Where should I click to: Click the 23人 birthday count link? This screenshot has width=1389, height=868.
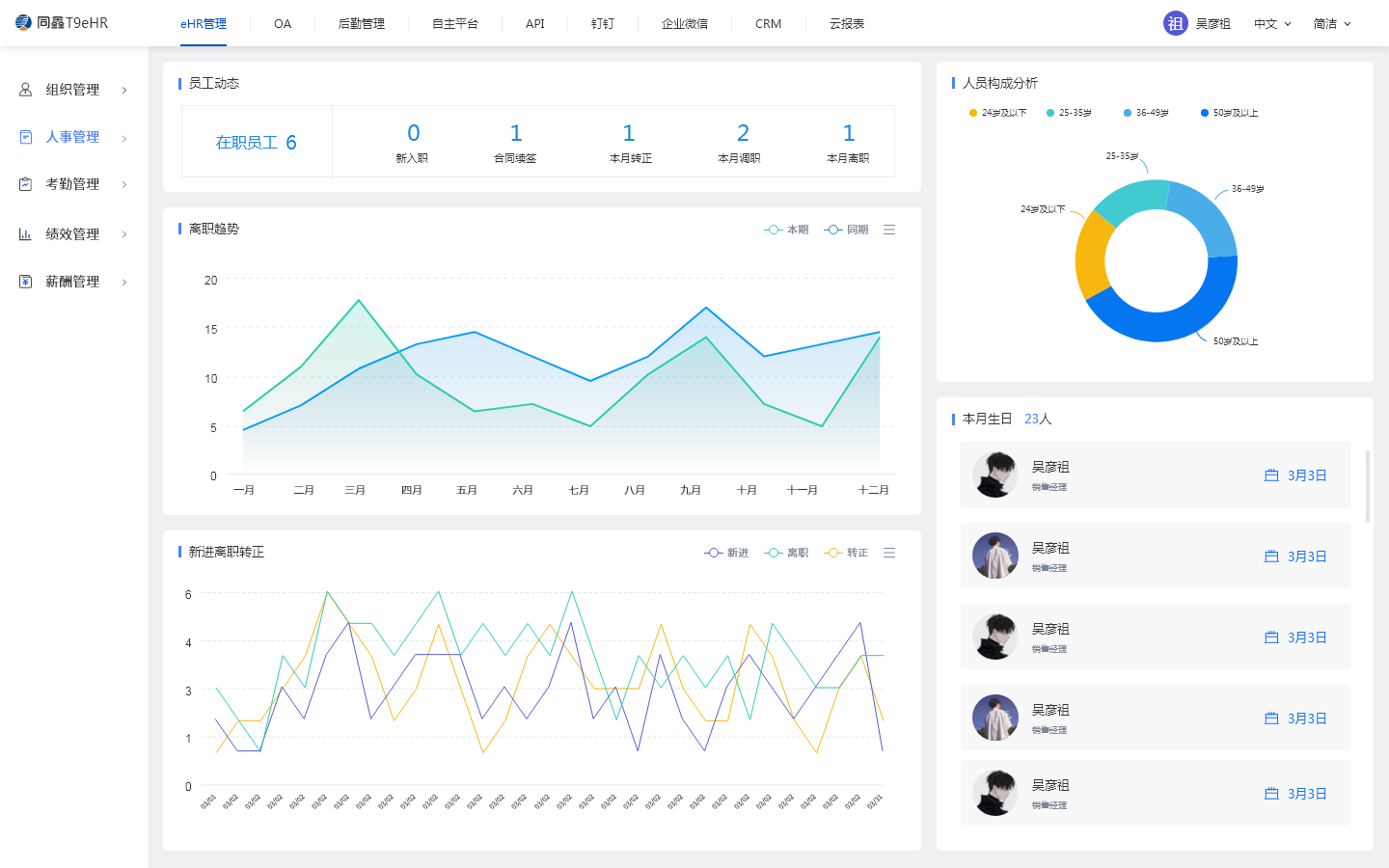point(1038,419)
